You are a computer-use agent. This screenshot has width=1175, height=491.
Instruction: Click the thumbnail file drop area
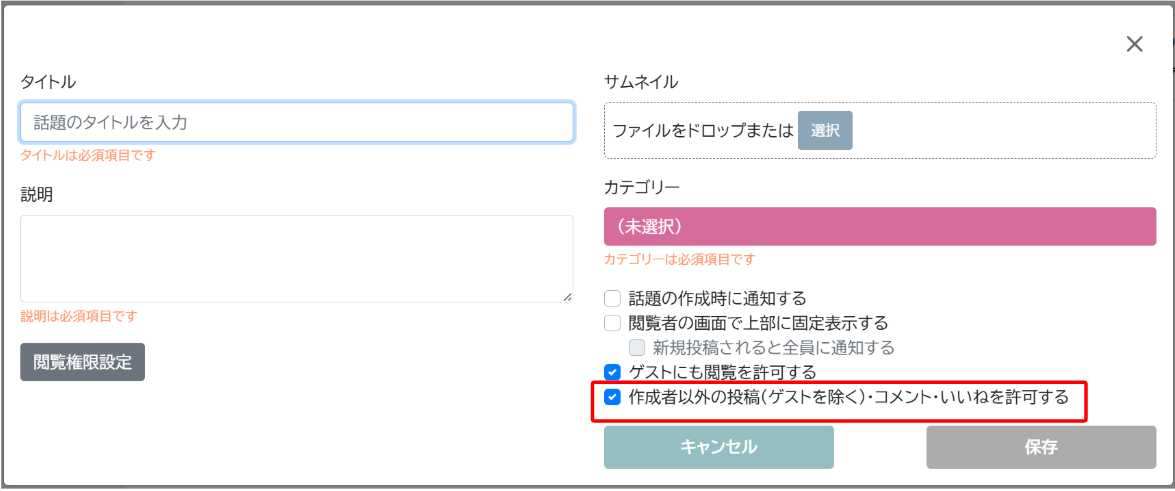880,130
